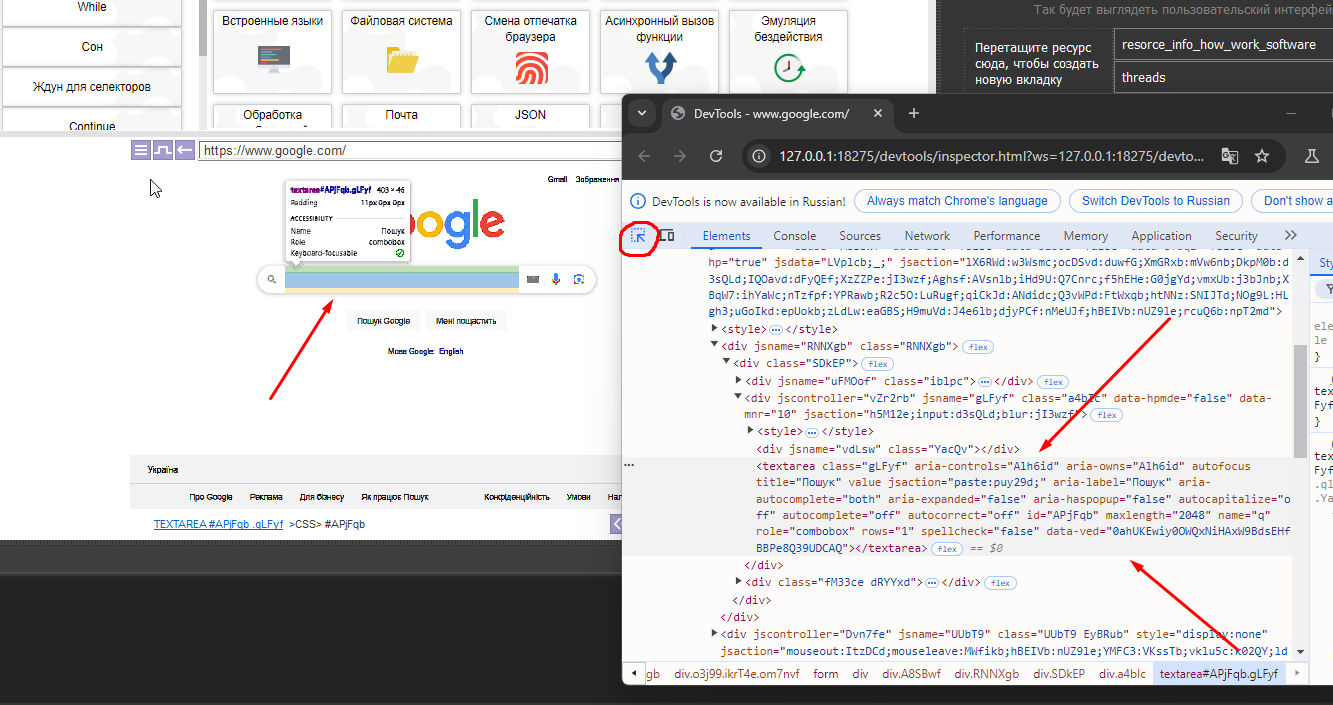Expand the div class fM33ce dRYYxd node

(739, 582)
